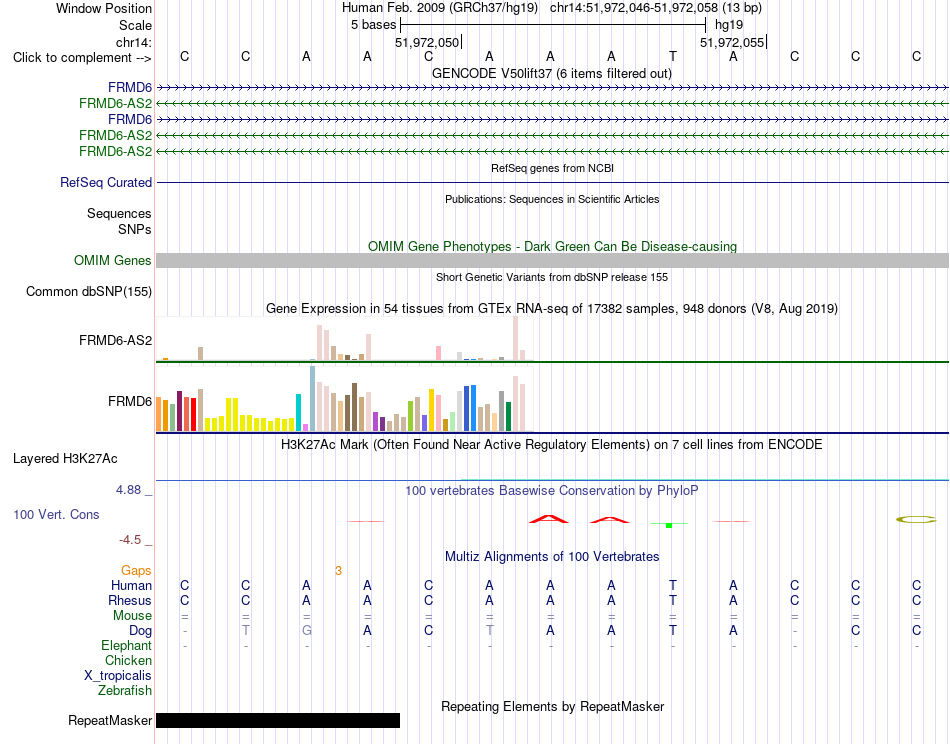Click the black RepeatMasker element bar
This screenshot has width=950, height=744.
tap(278, 720)
